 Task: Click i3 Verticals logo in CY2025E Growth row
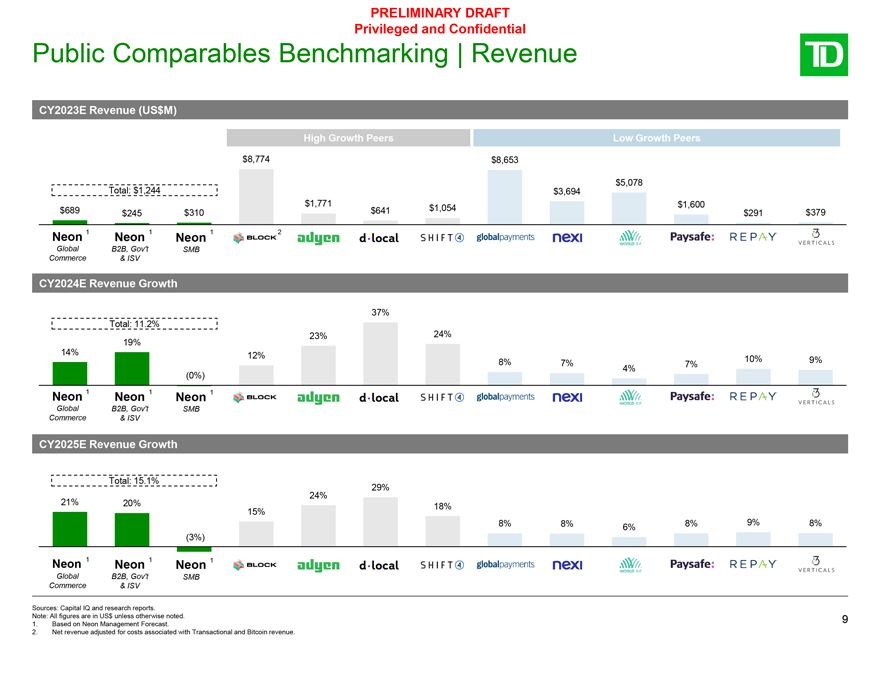(x=816, y=564)
